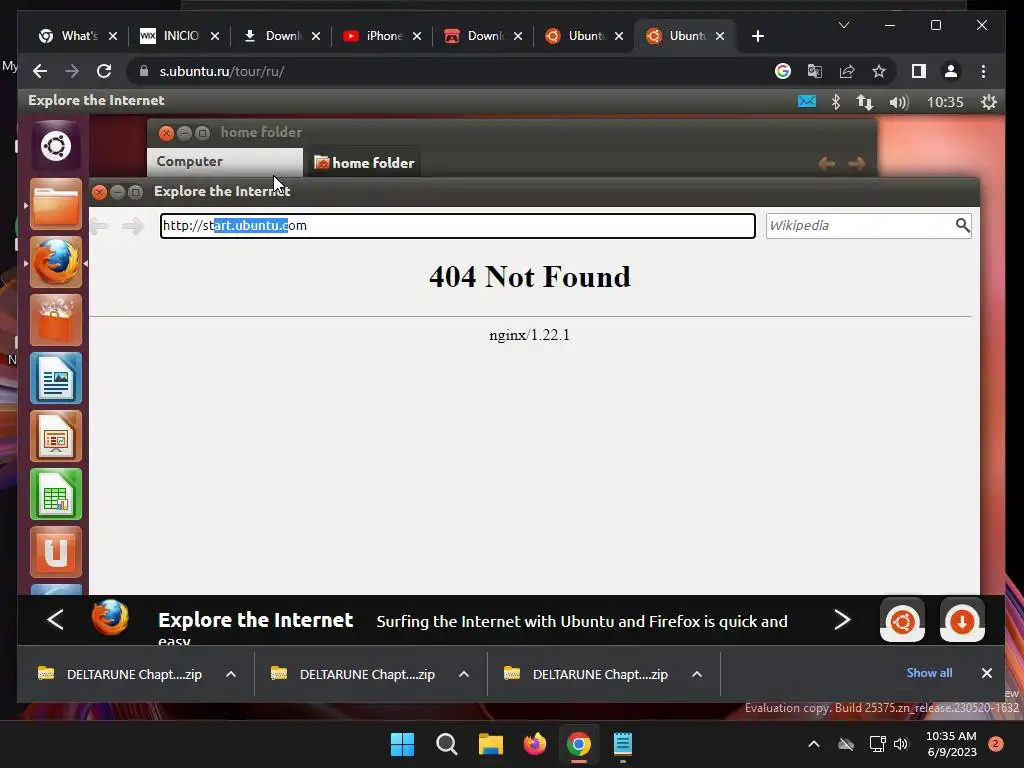This screenshot has width=1024, height=768.
Task: Open LibreOffice Impress in the launcher
Action: coord(56,436)
